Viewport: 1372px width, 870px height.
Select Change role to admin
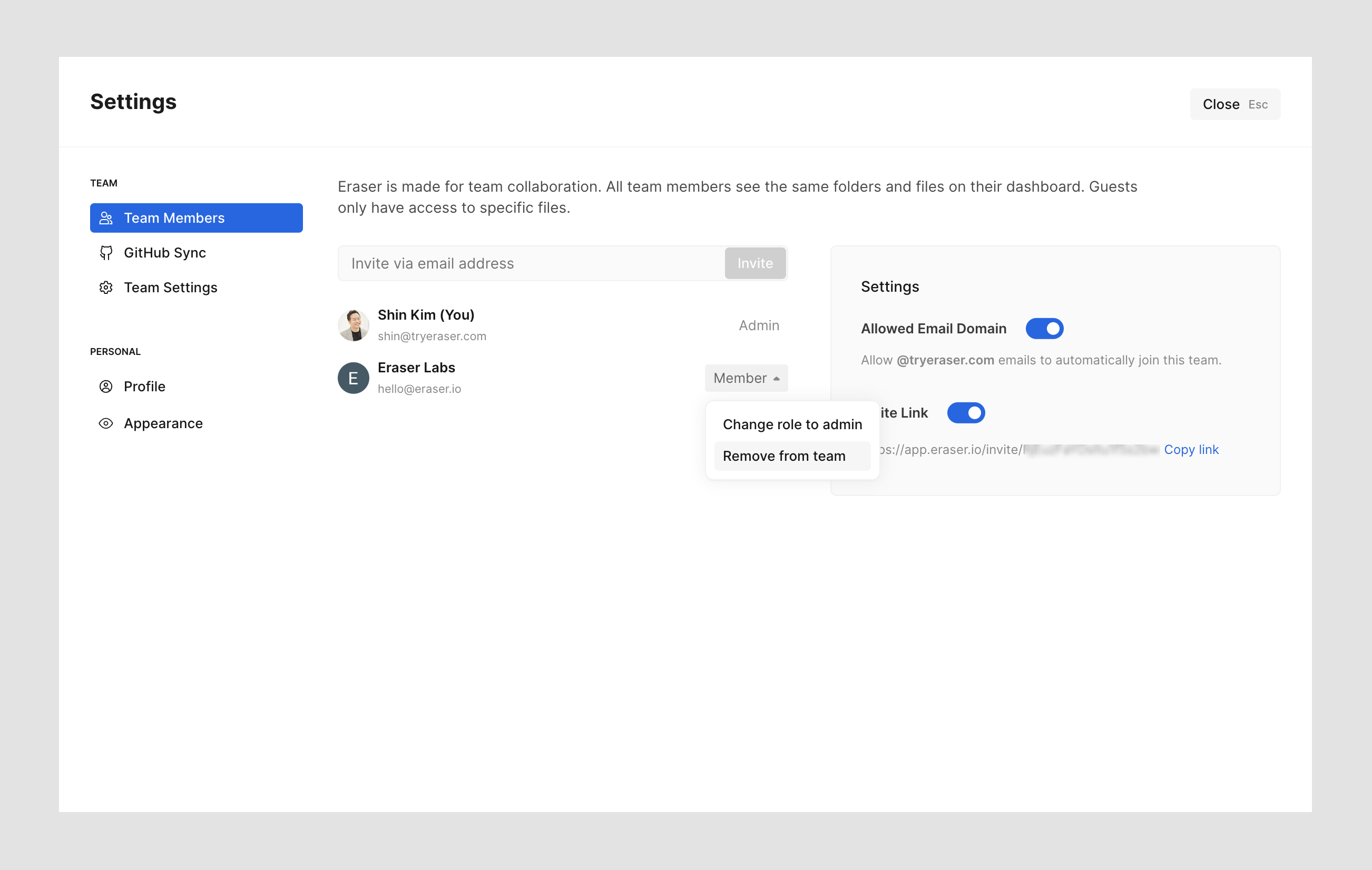point(792,425)
